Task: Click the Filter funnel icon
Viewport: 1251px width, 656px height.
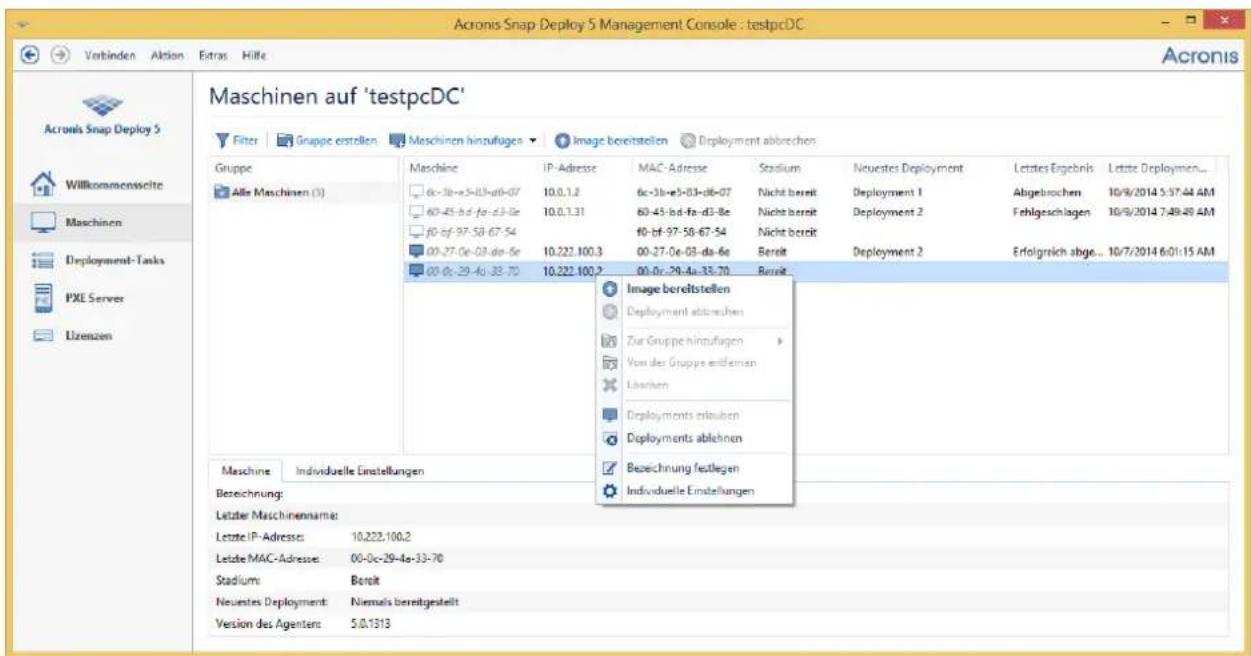Action: 223,140
